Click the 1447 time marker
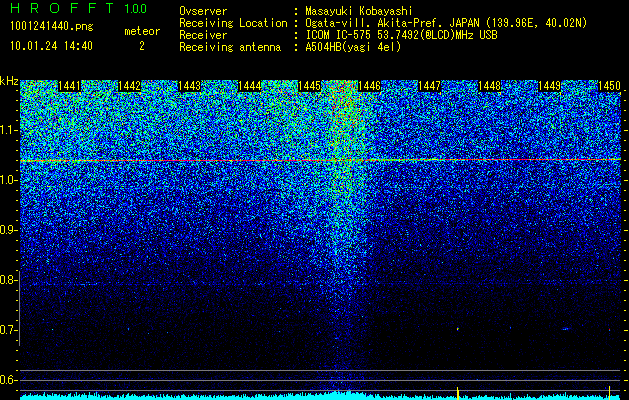Image resolution: width=629 pixels, height=400 pixels. (429, 86)
